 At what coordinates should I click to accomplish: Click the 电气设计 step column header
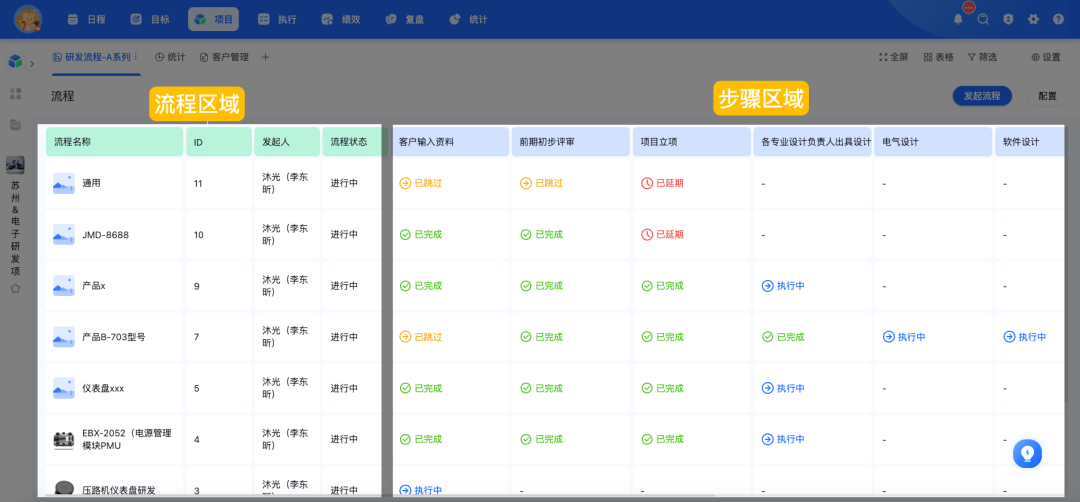pos(933,142)
